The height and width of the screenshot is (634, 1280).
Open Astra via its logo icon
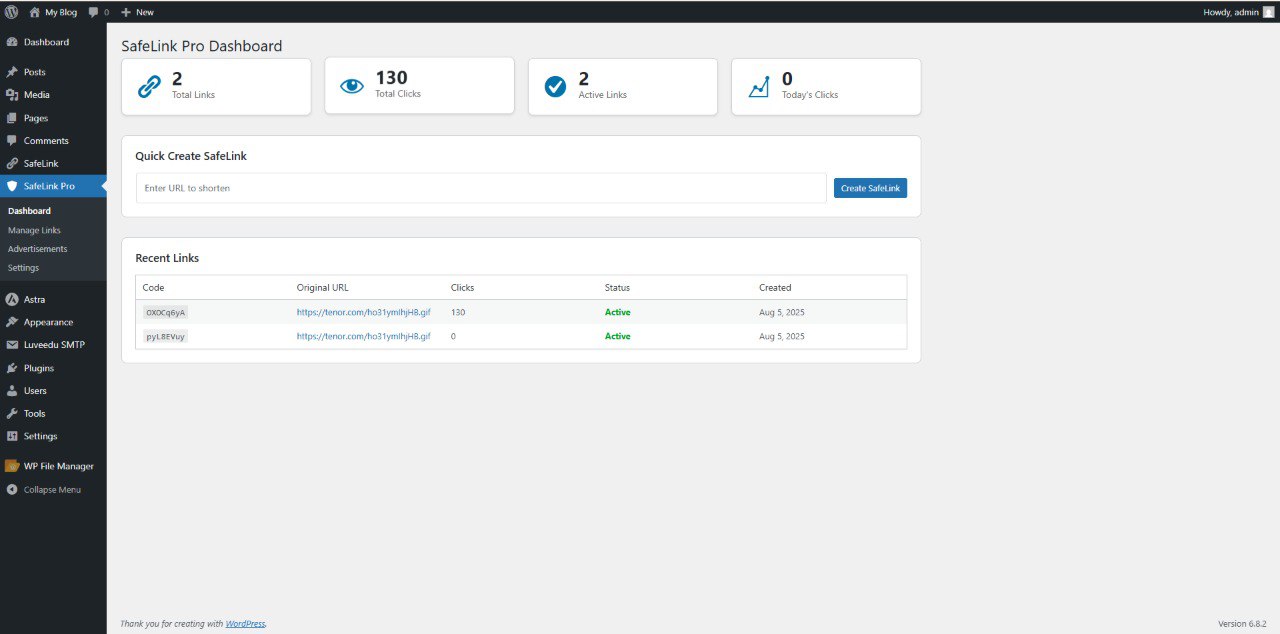[12, 299]
